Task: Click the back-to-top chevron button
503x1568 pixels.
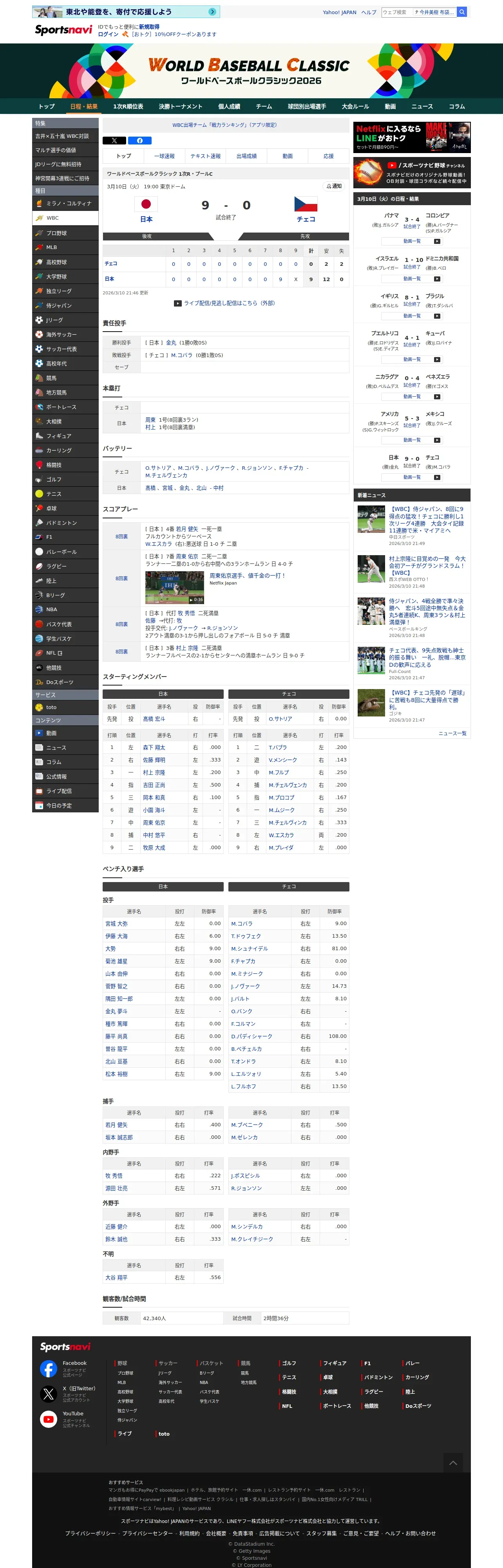Action: 453,1463
